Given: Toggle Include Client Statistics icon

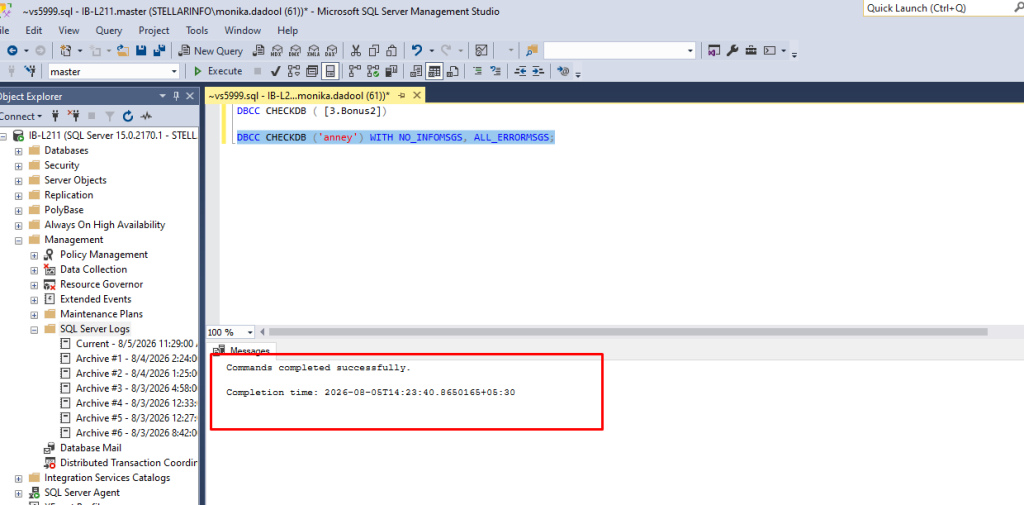Looking at the screenshot, I should 391,71.
